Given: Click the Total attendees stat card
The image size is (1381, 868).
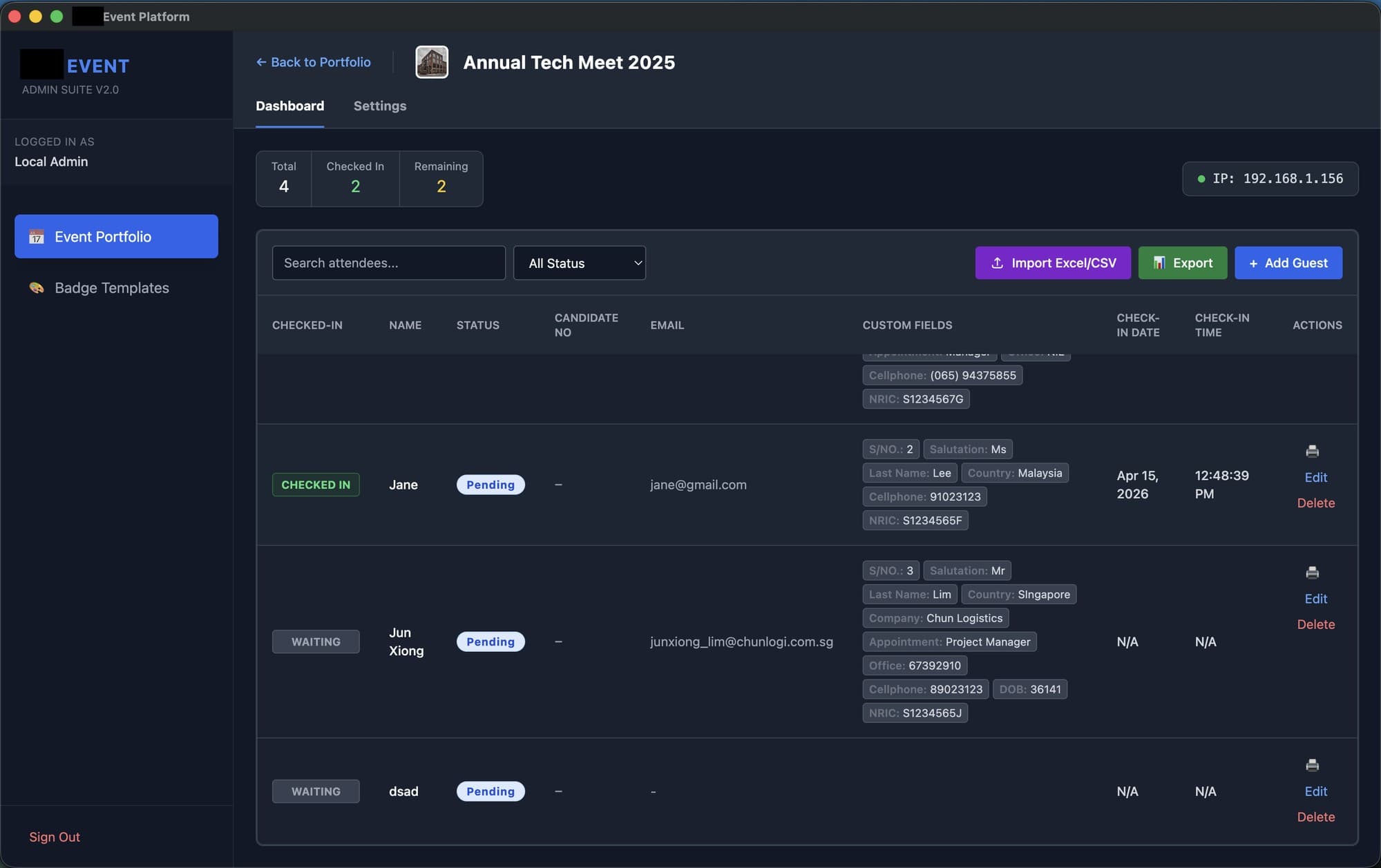Looking at the screenshot, I should pos(283,179).
